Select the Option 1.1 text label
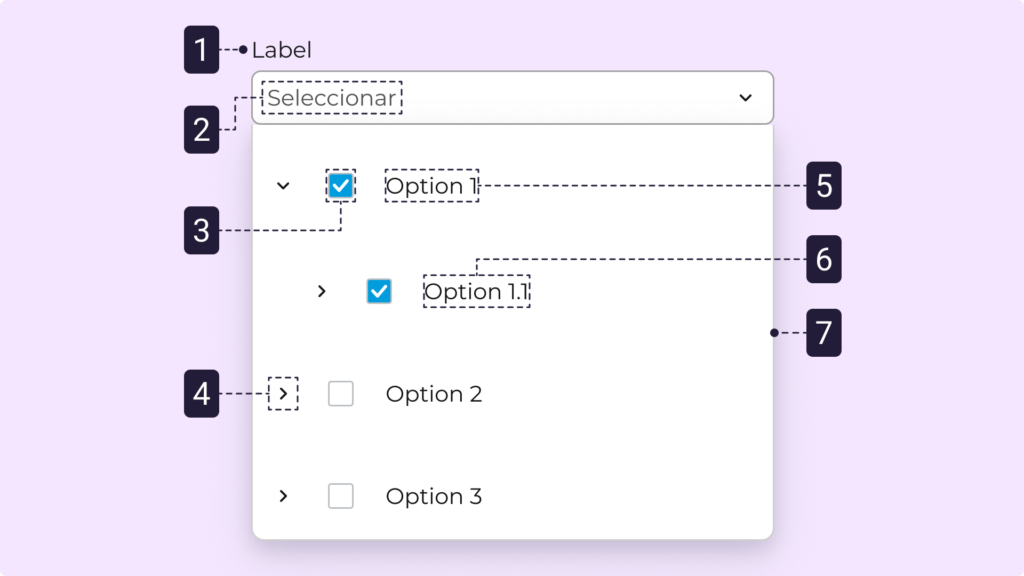The width and height of the screenshot is (1024, 576). click(x=477, y=291)
